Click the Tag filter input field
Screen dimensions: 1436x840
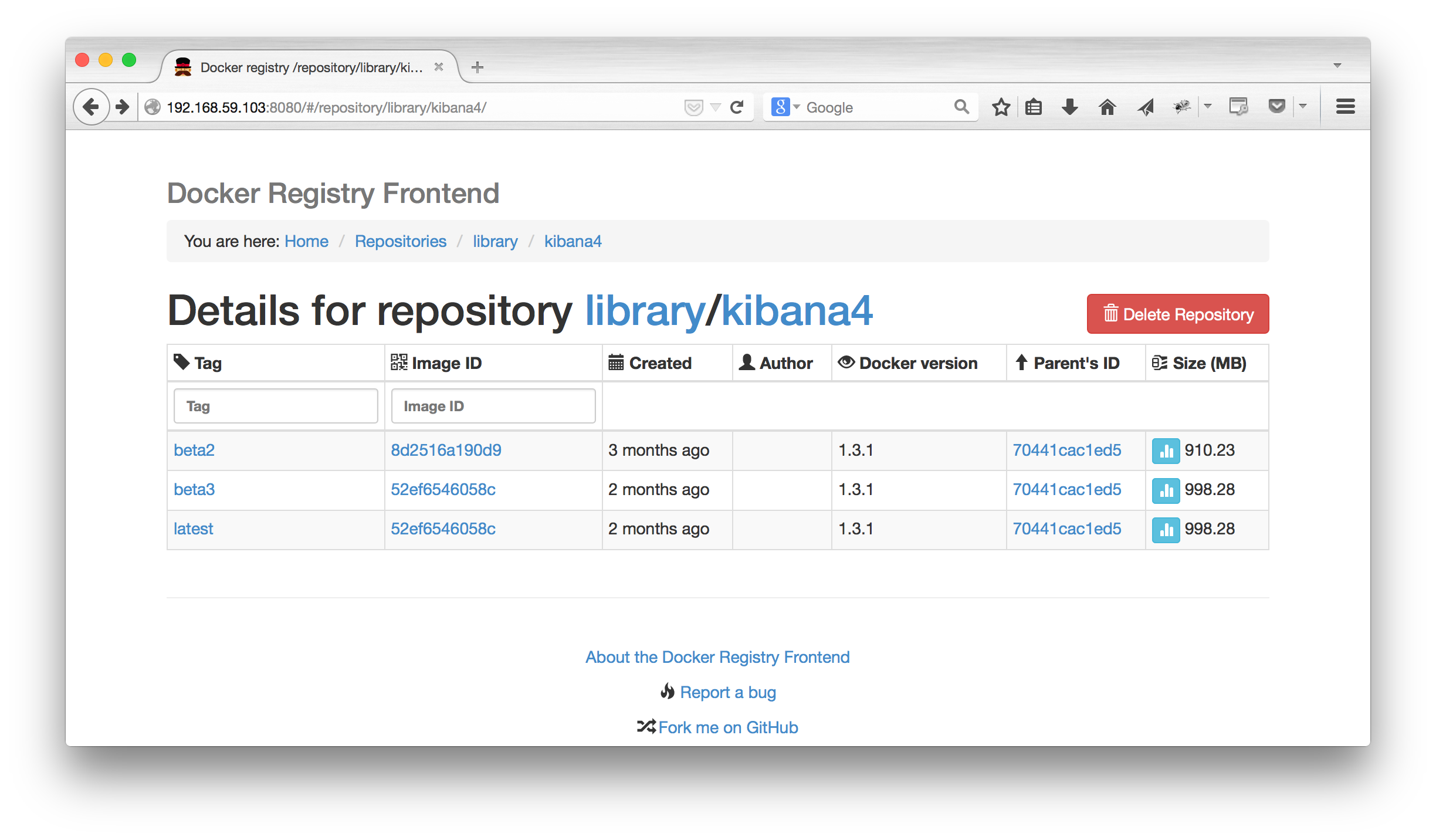pos(276,406)
